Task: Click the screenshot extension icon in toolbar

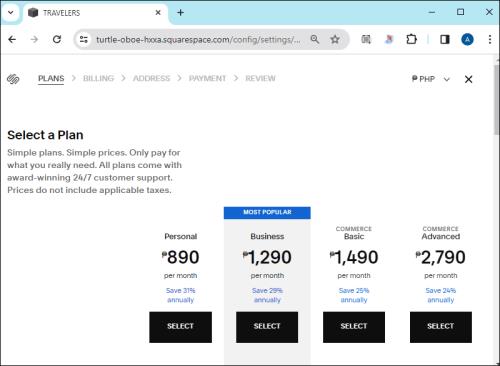Action: tap(366, 39)
